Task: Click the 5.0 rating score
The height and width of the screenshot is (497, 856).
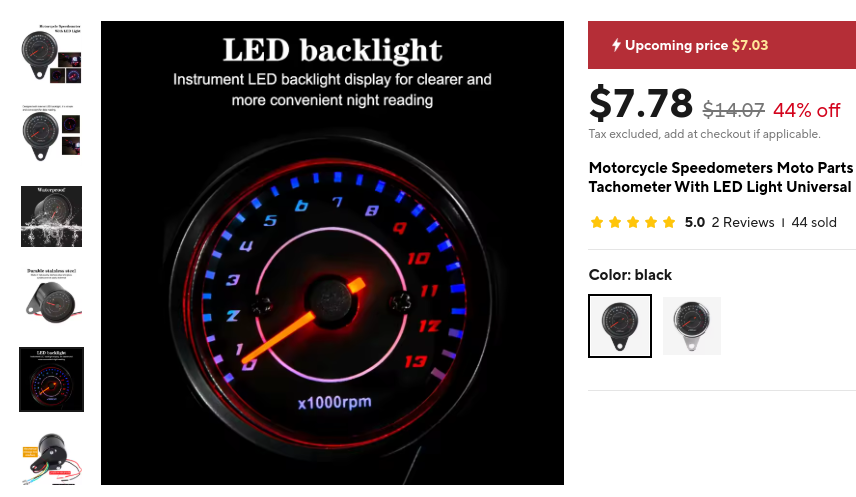Action: point(695,222)
